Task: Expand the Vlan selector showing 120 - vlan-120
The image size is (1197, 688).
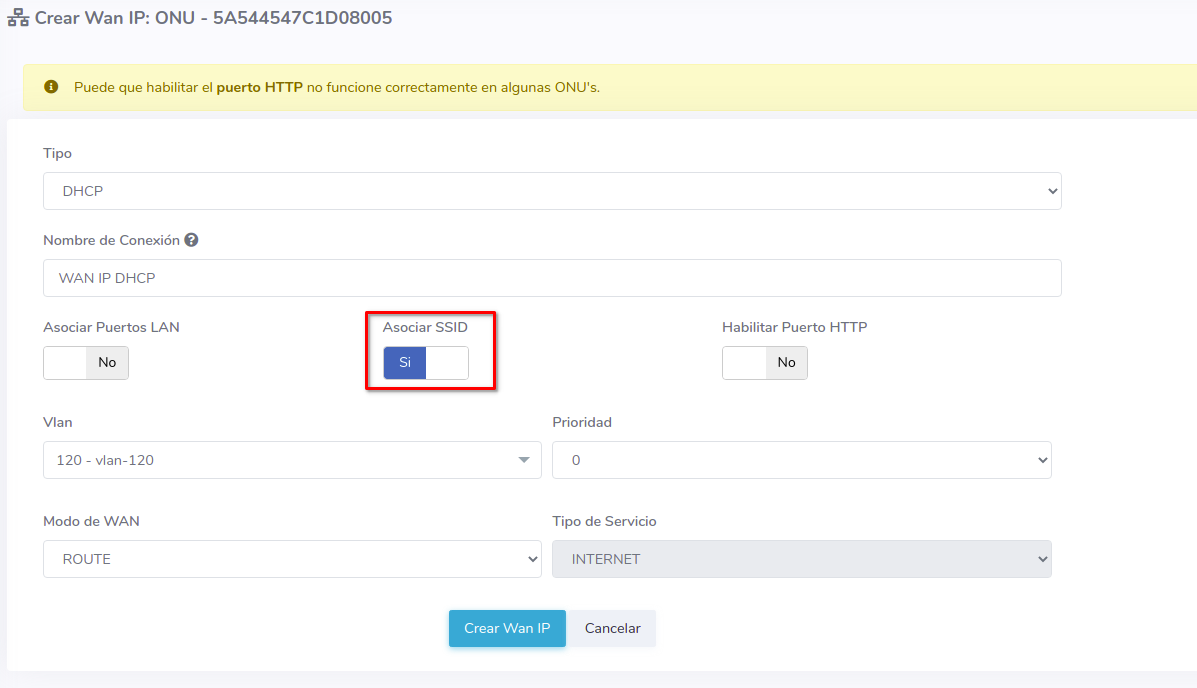Action: click(292, 460)
